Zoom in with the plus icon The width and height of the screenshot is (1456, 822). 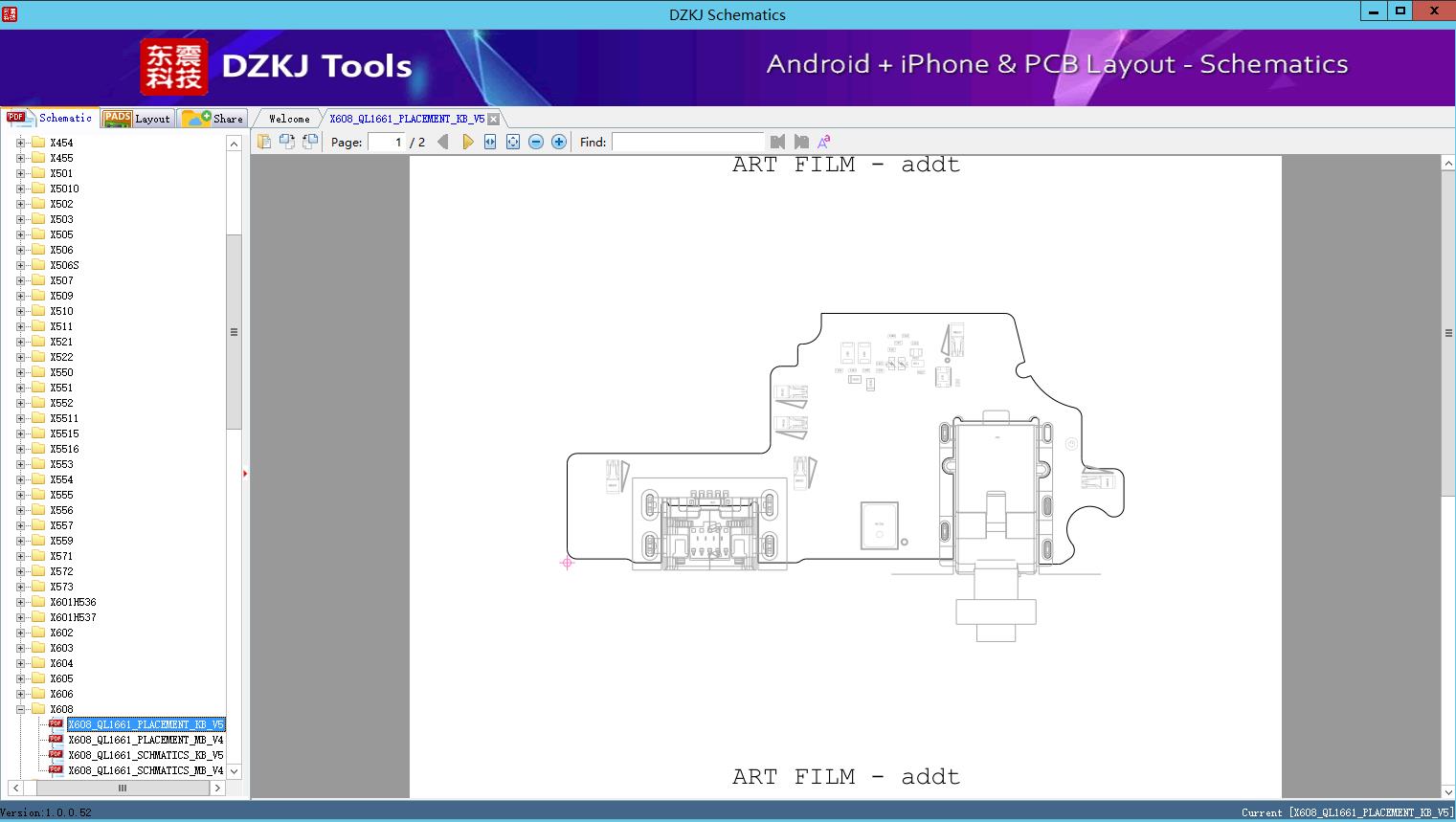tap(559, 142)
